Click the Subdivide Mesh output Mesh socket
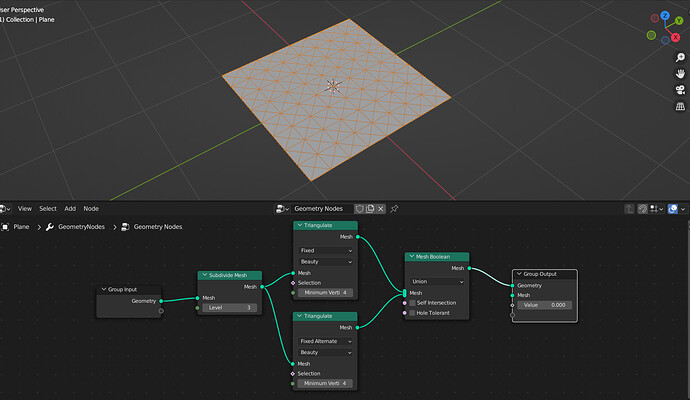 262,286
